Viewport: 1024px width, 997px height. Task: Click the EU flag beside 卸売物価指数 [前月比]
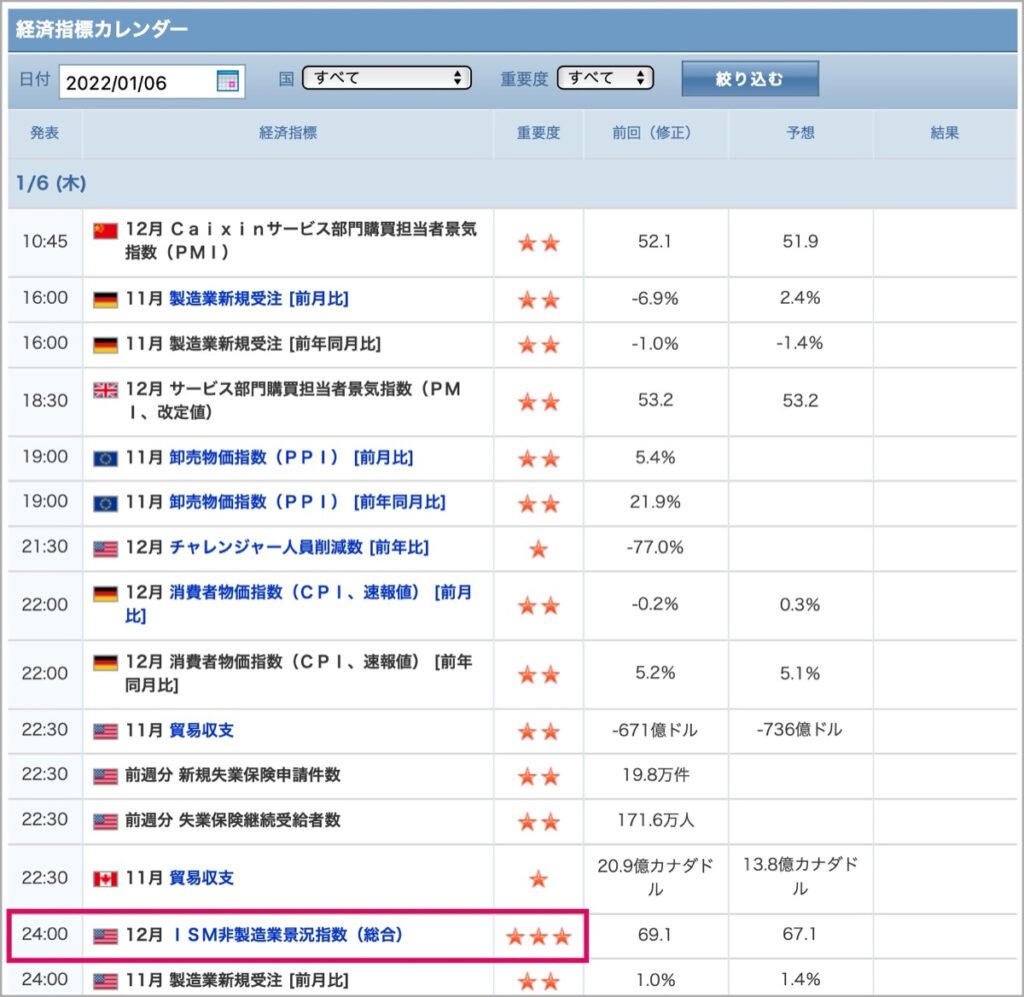[105, 459]
